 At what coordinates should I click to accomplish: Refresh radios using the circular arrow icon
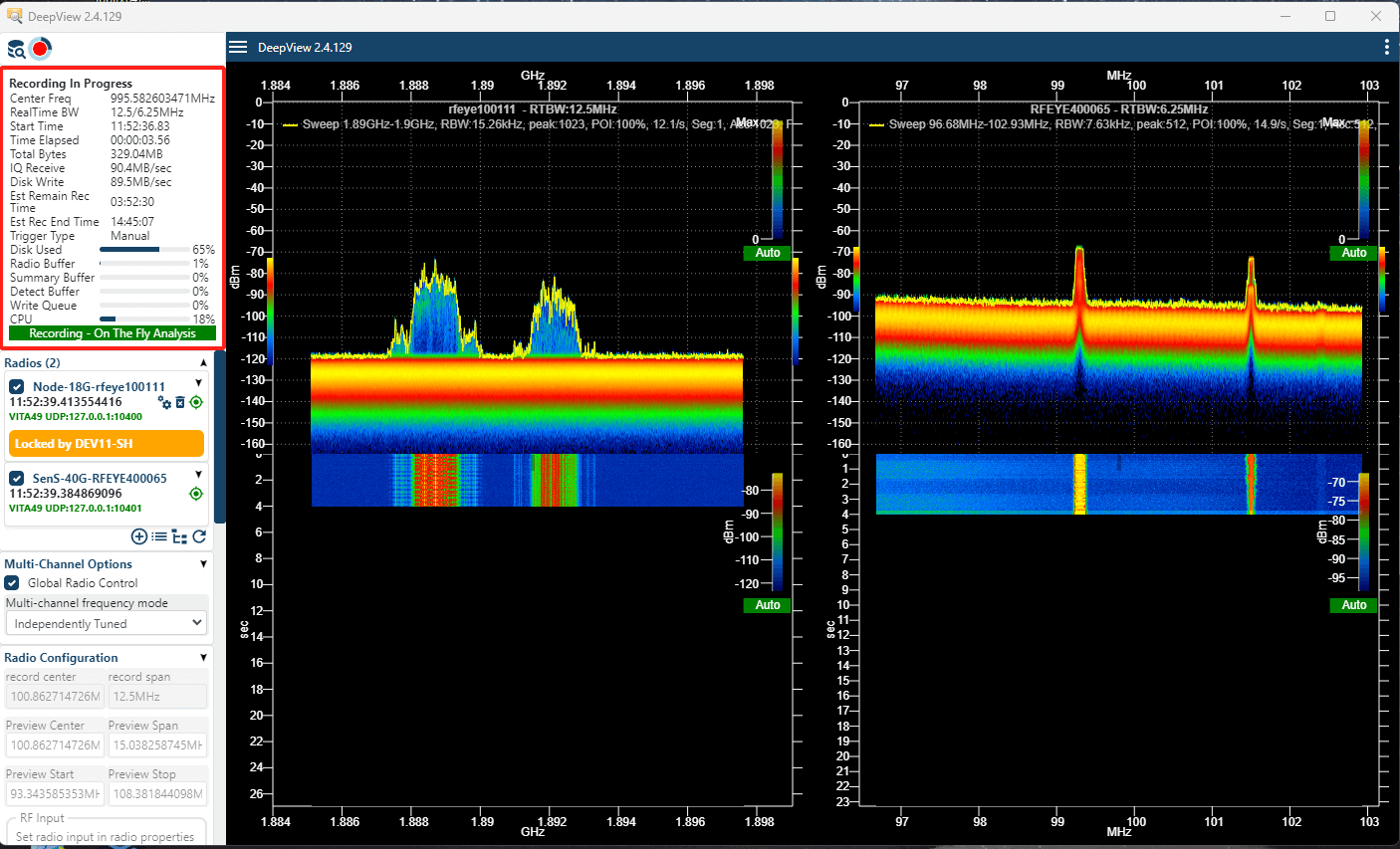coord(199,536)
